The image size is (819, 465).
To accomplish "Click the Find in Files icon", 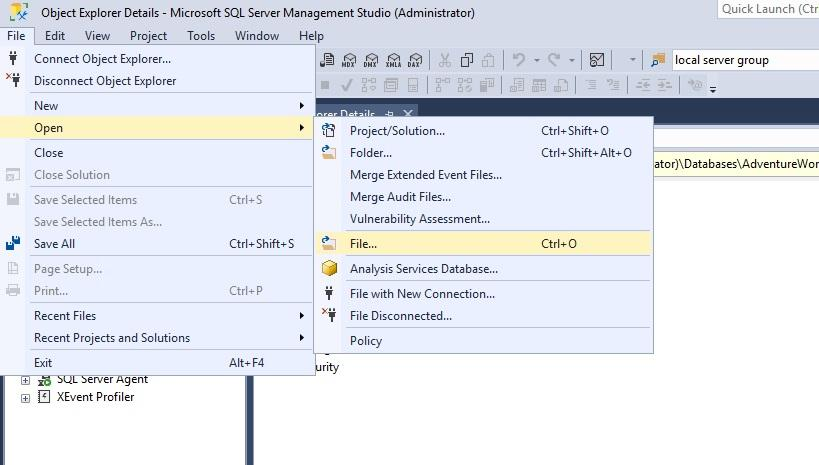I will click(658, 60).
